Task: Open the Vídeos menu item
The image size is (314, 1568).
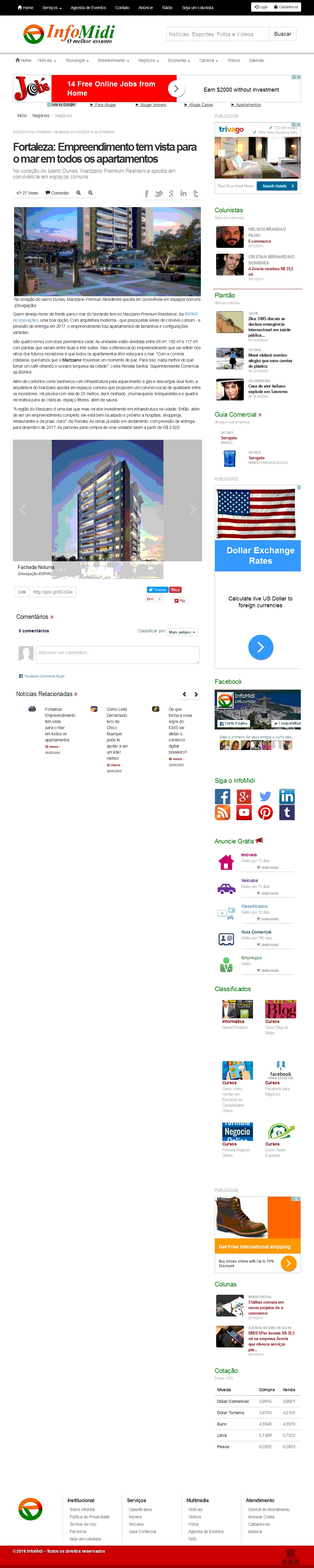Action: click(x=234, y=61)
